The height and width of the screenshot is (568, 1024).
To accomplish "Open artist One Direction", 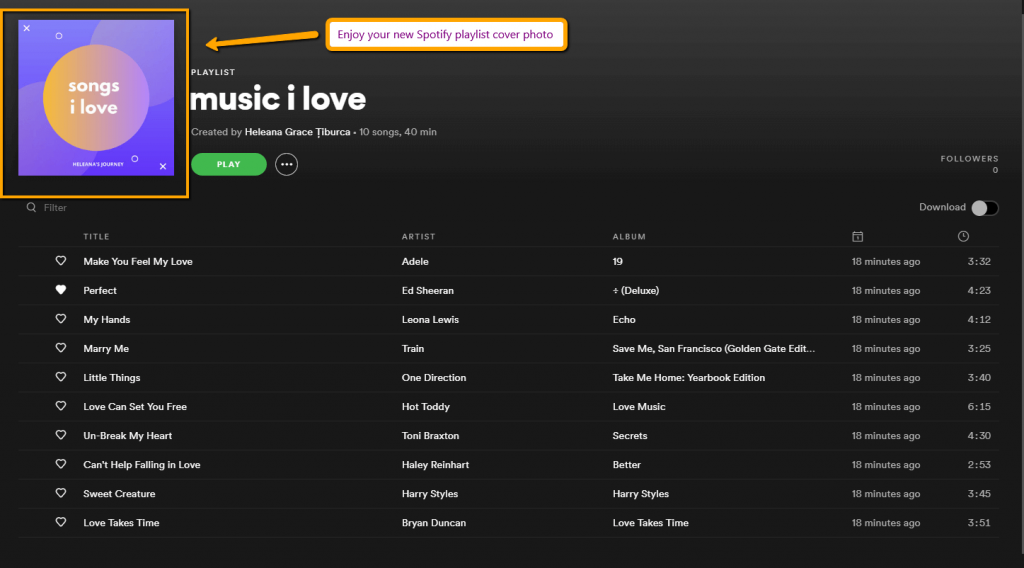I will click(434, 377).
